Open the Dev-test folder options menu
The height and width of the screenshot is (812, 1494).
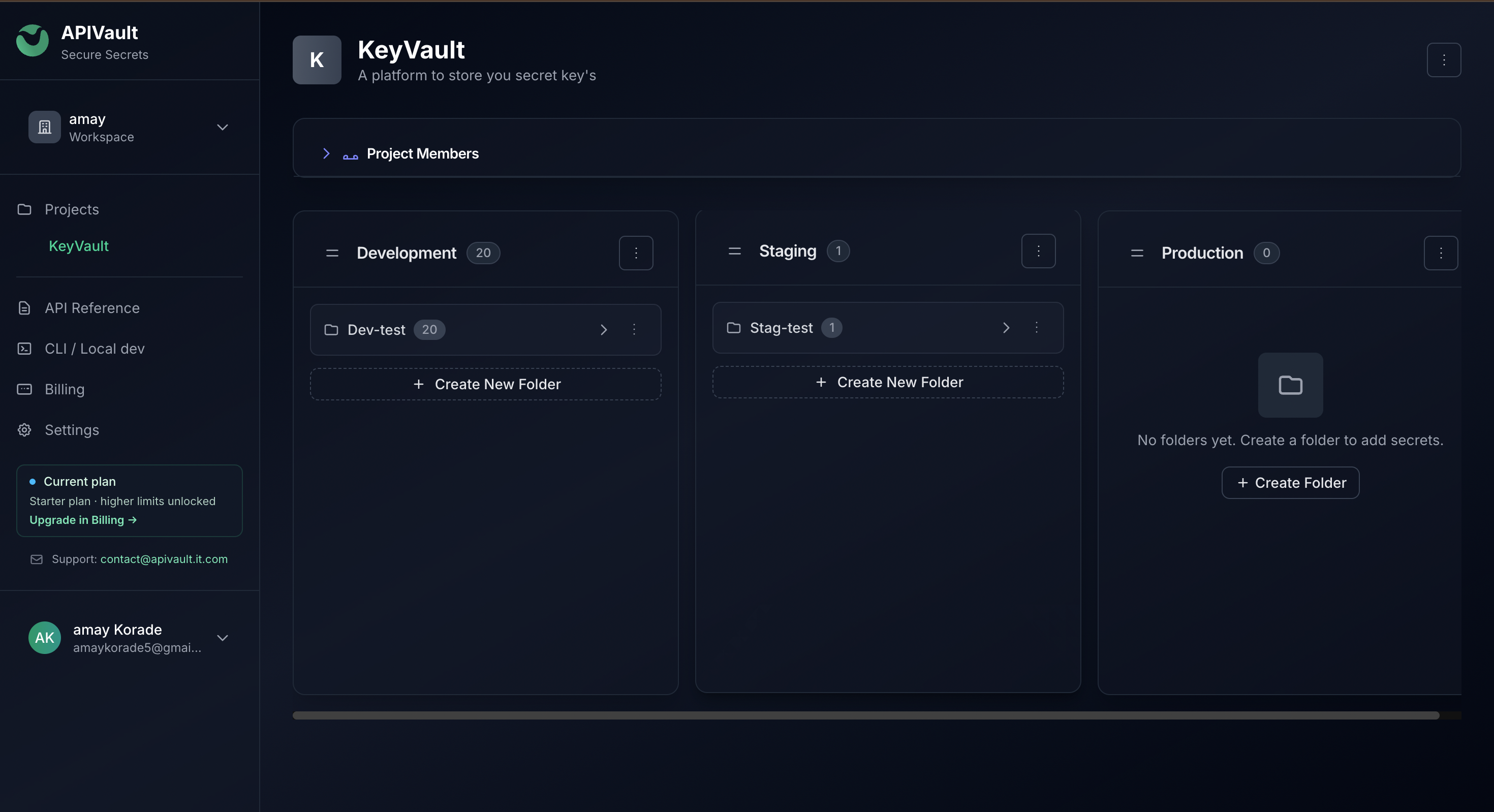[x=634, y=329]
